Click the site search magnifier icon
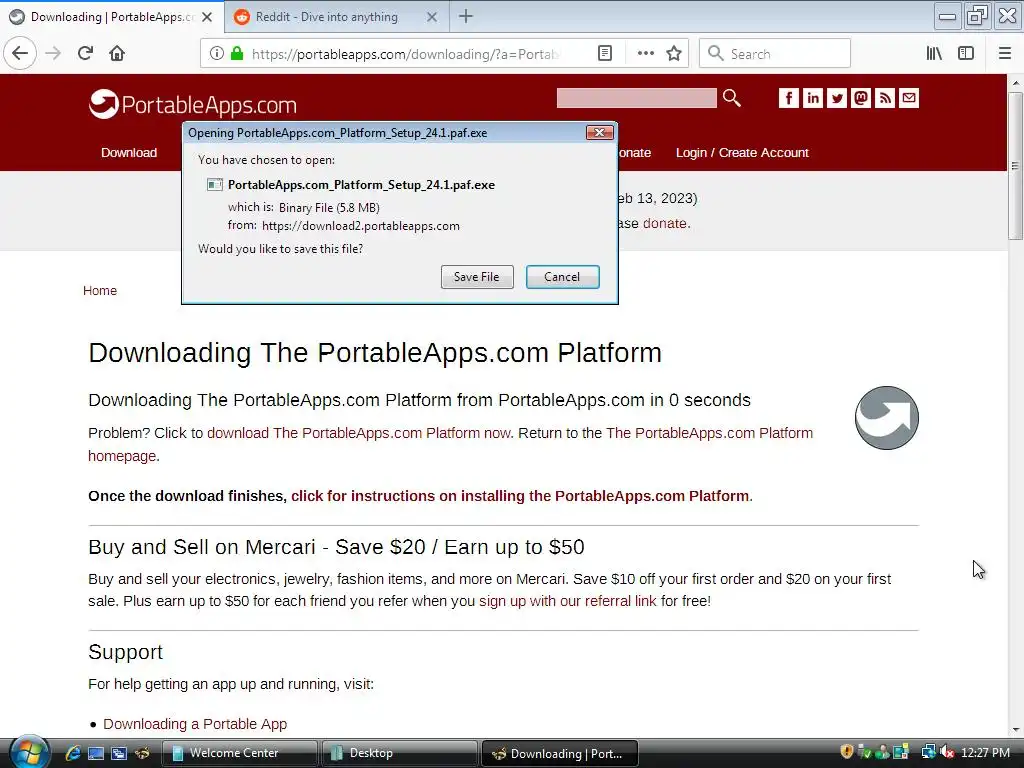 [x=731, y=98]
